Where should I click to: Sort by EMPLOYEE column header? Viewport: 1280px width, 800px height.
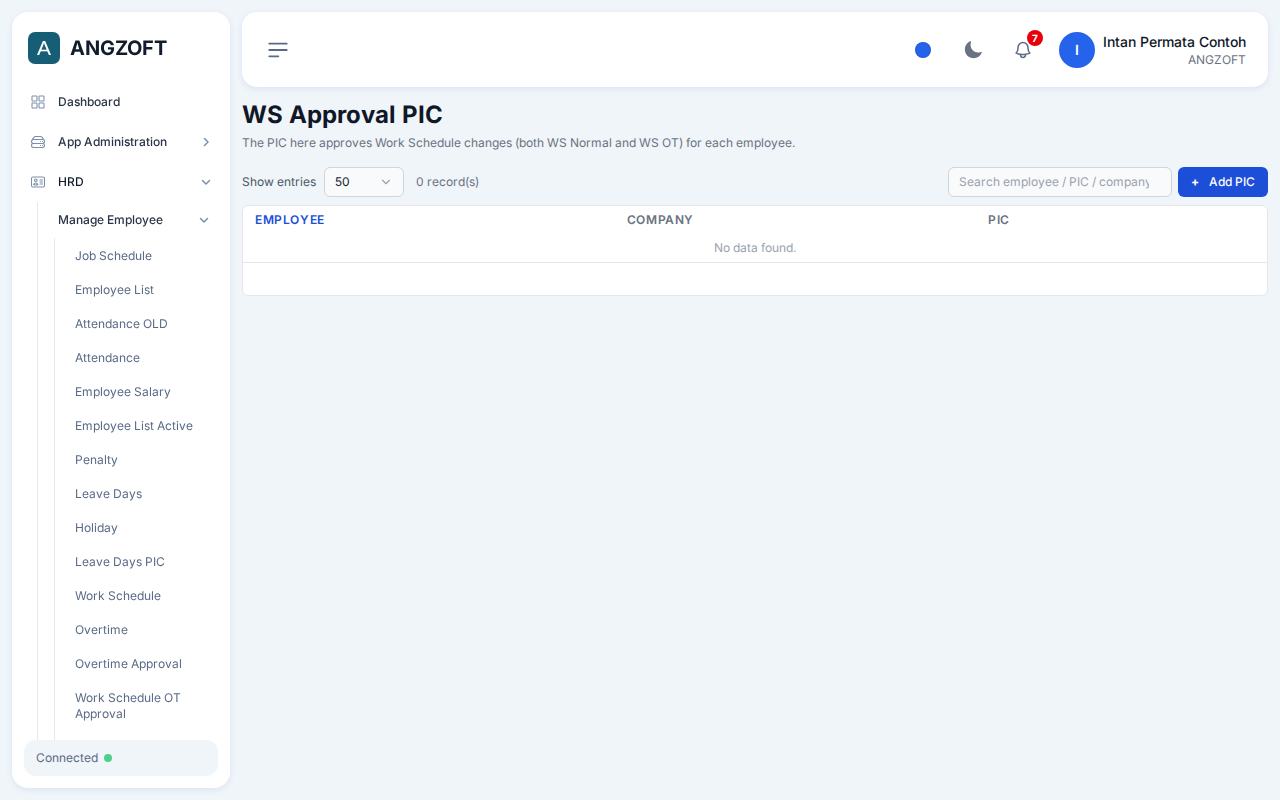tap(290, 220)
